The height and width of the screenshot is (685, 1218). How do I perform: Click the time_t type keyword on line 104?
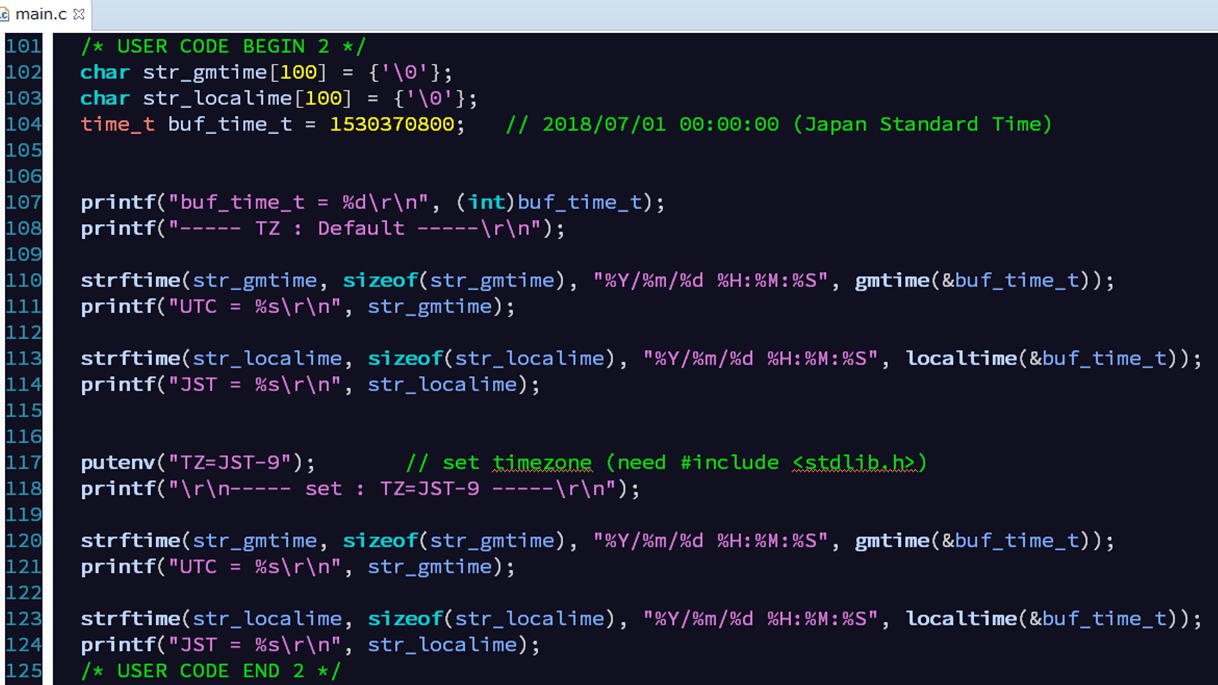coord(117,125)
